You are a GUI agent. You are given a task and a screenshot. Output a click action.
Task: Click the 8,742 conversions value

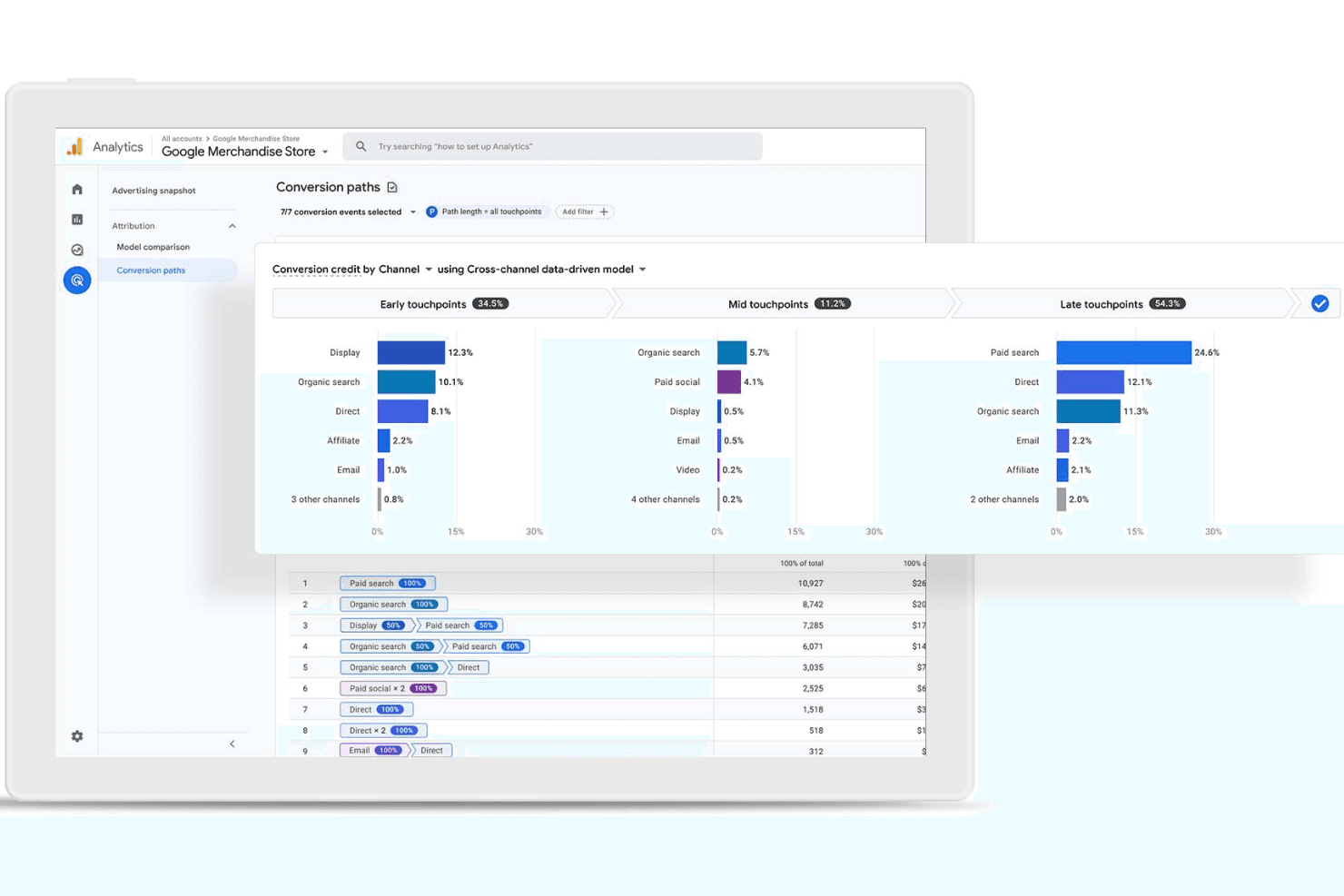pyautogui.click(x=813, y=605)
